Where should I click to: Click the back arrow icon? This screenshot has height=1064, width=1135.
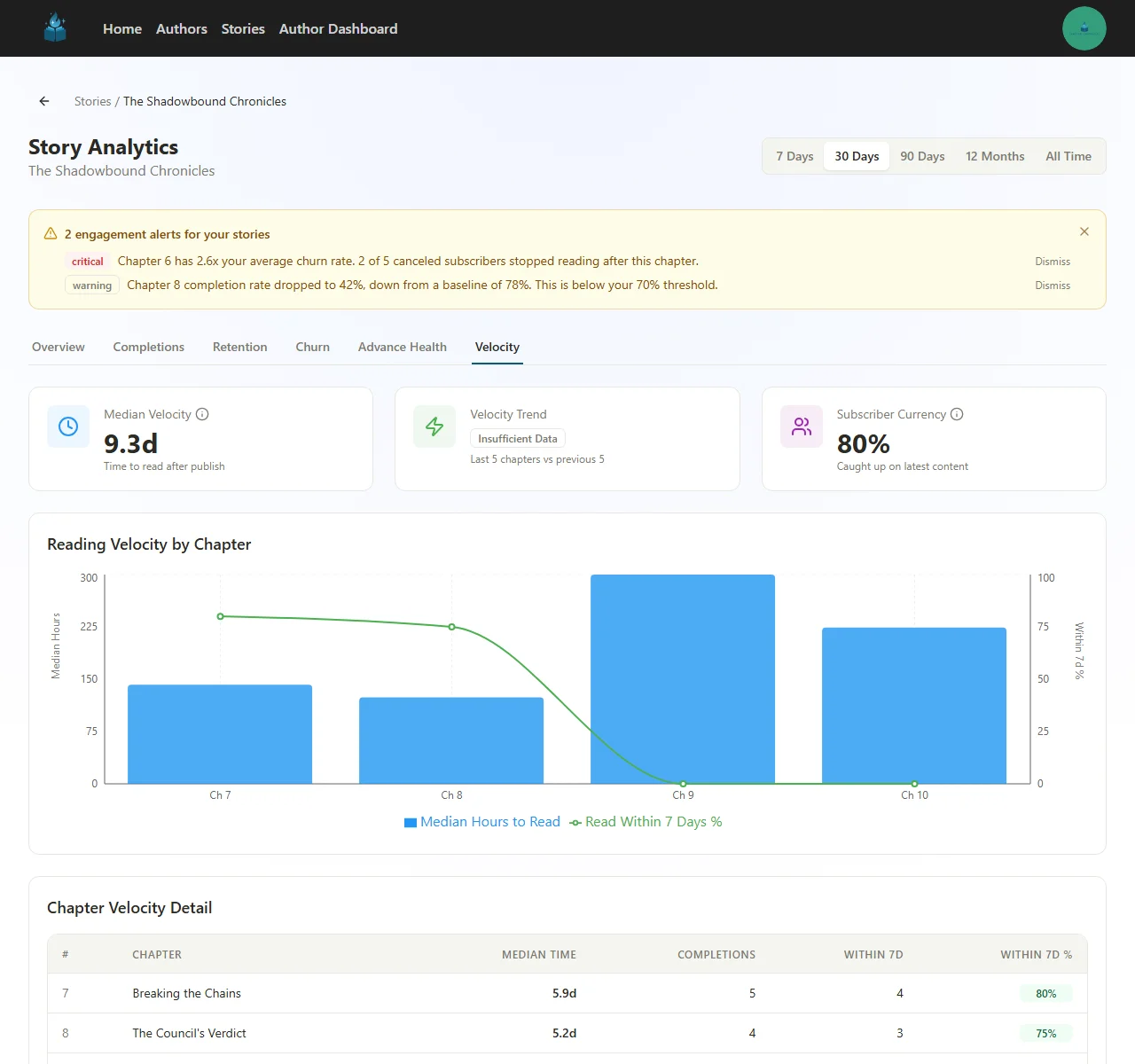(44, 101)
